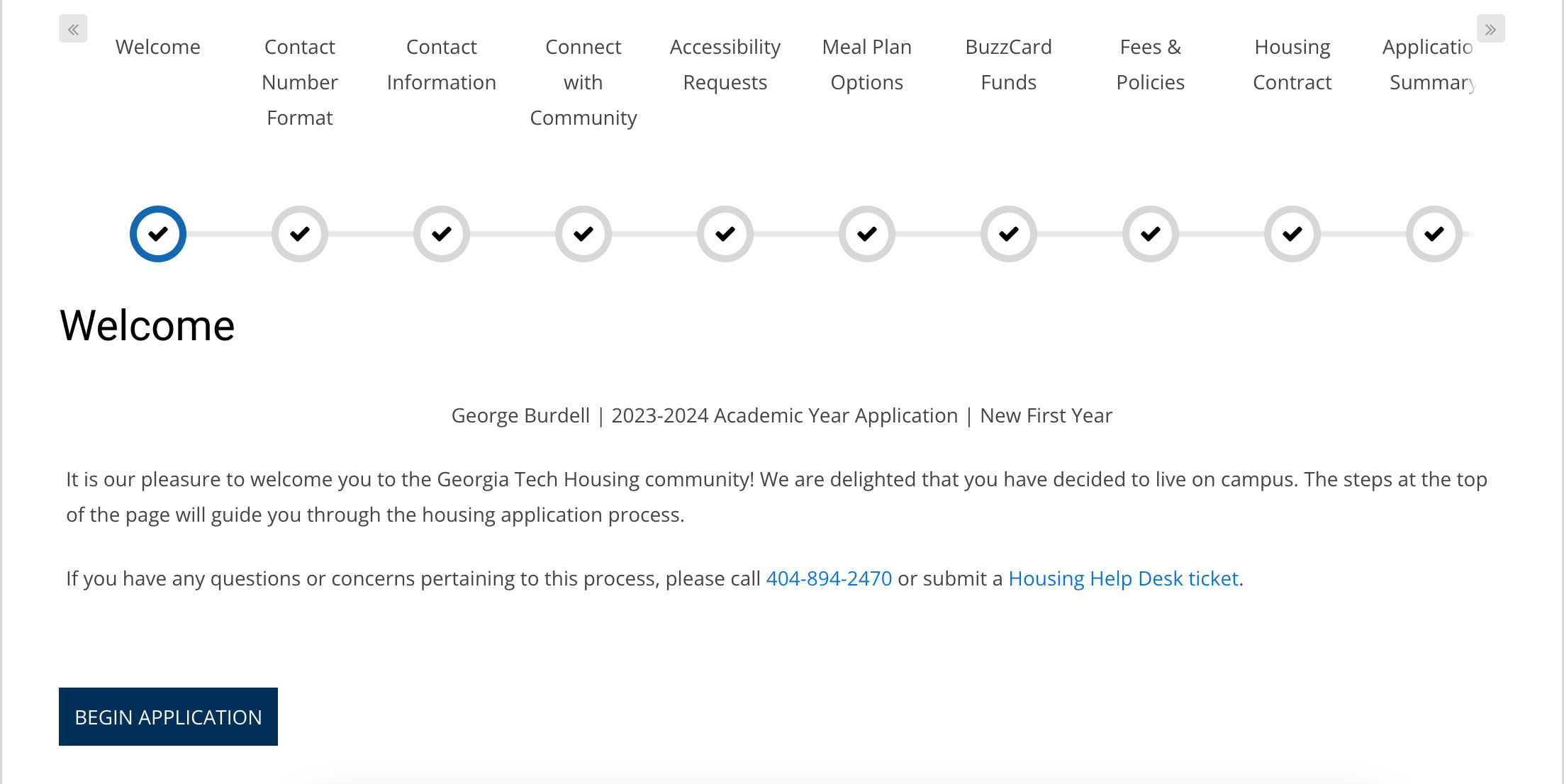This screenshot has width=1564, height=784.
Task: Select the Fees & Policies step label
Action: point(1151,65)
